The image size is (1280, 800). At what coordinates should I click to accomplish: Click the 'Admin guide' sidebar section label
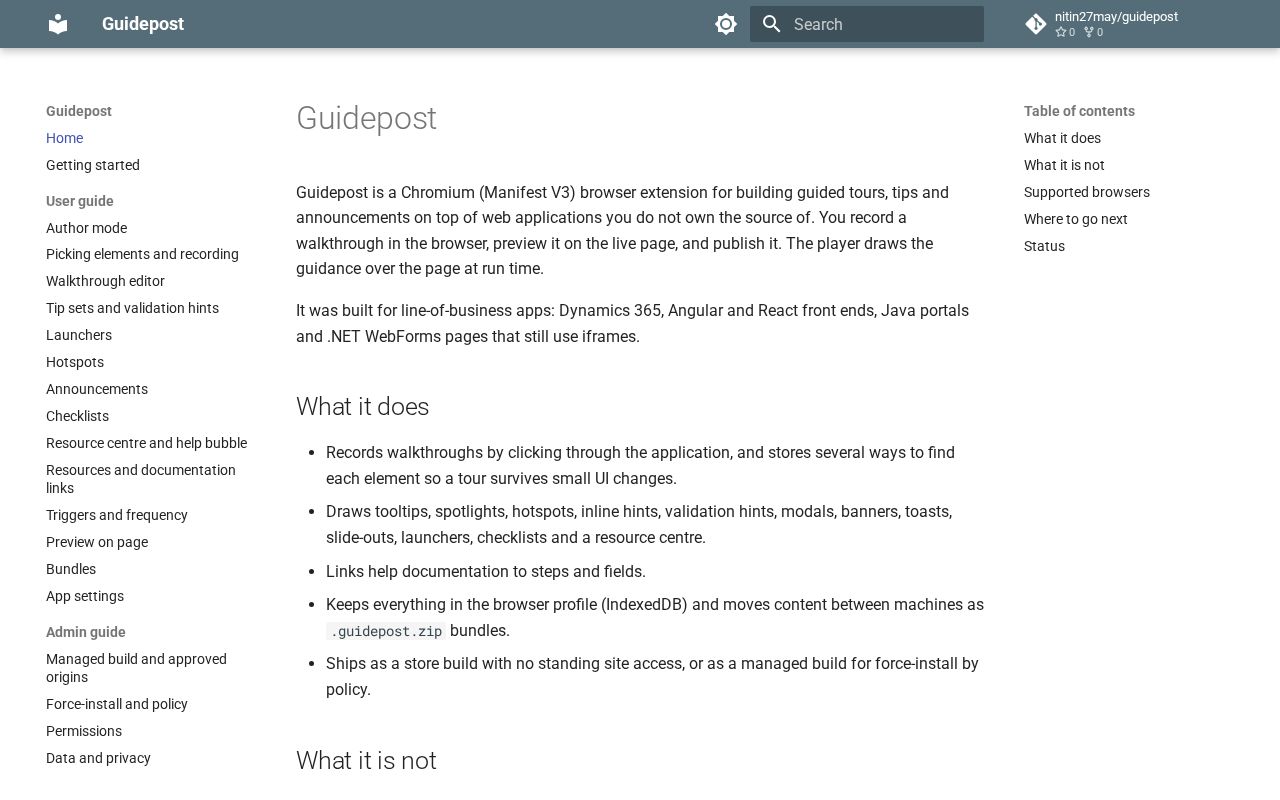click(86, 632)
